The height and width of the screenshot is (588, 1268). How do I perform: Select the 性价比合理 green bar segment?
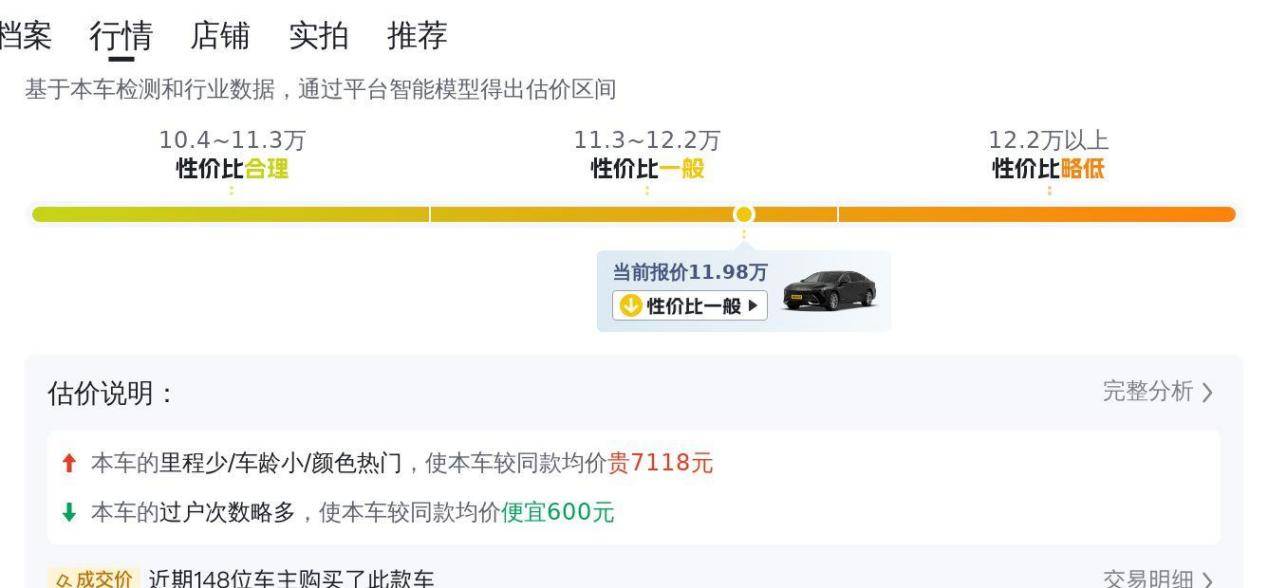pos(231,214)
